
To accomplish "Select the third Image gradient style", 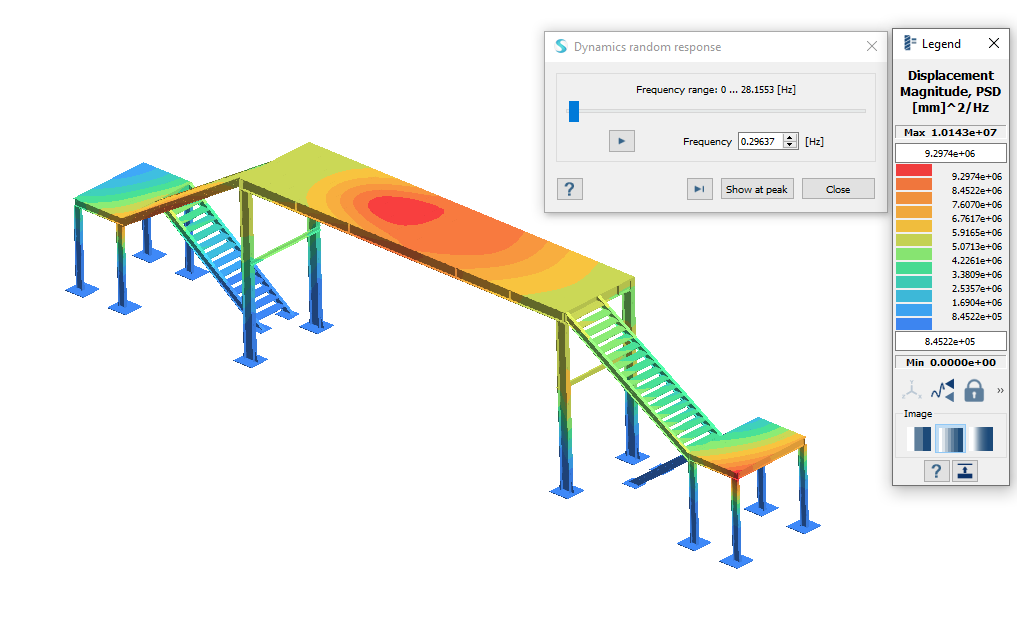I will (982, 439).
